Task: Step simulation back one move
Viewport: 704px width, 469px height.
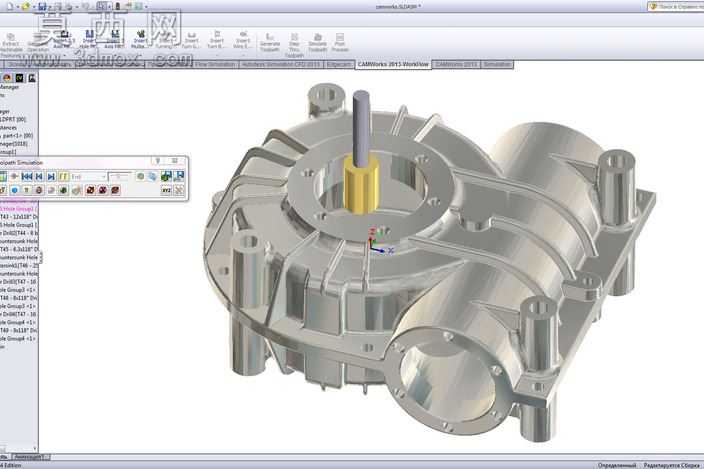Action: coord(39,176)
